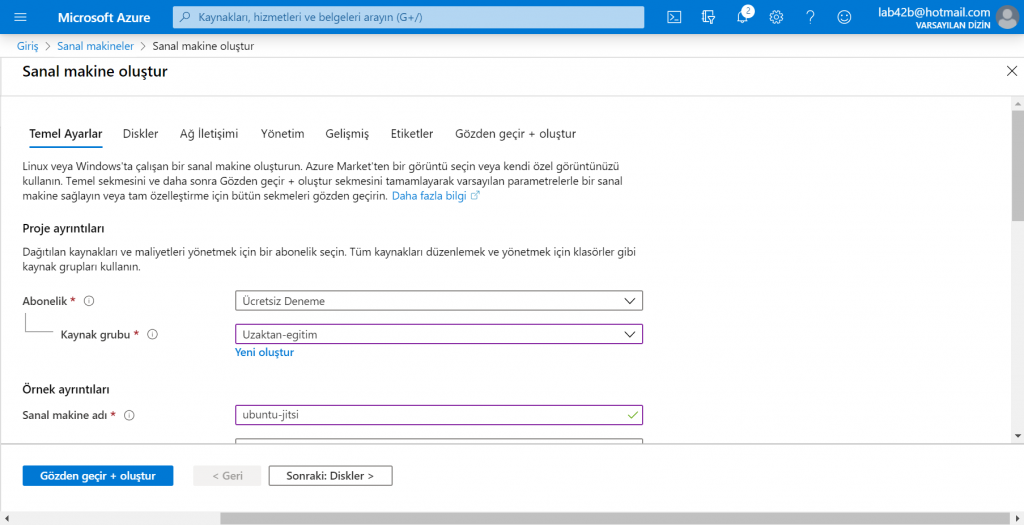Open the portal settings gear
The height and width of the screenshot is (525, 1024).
coord(776,17)
